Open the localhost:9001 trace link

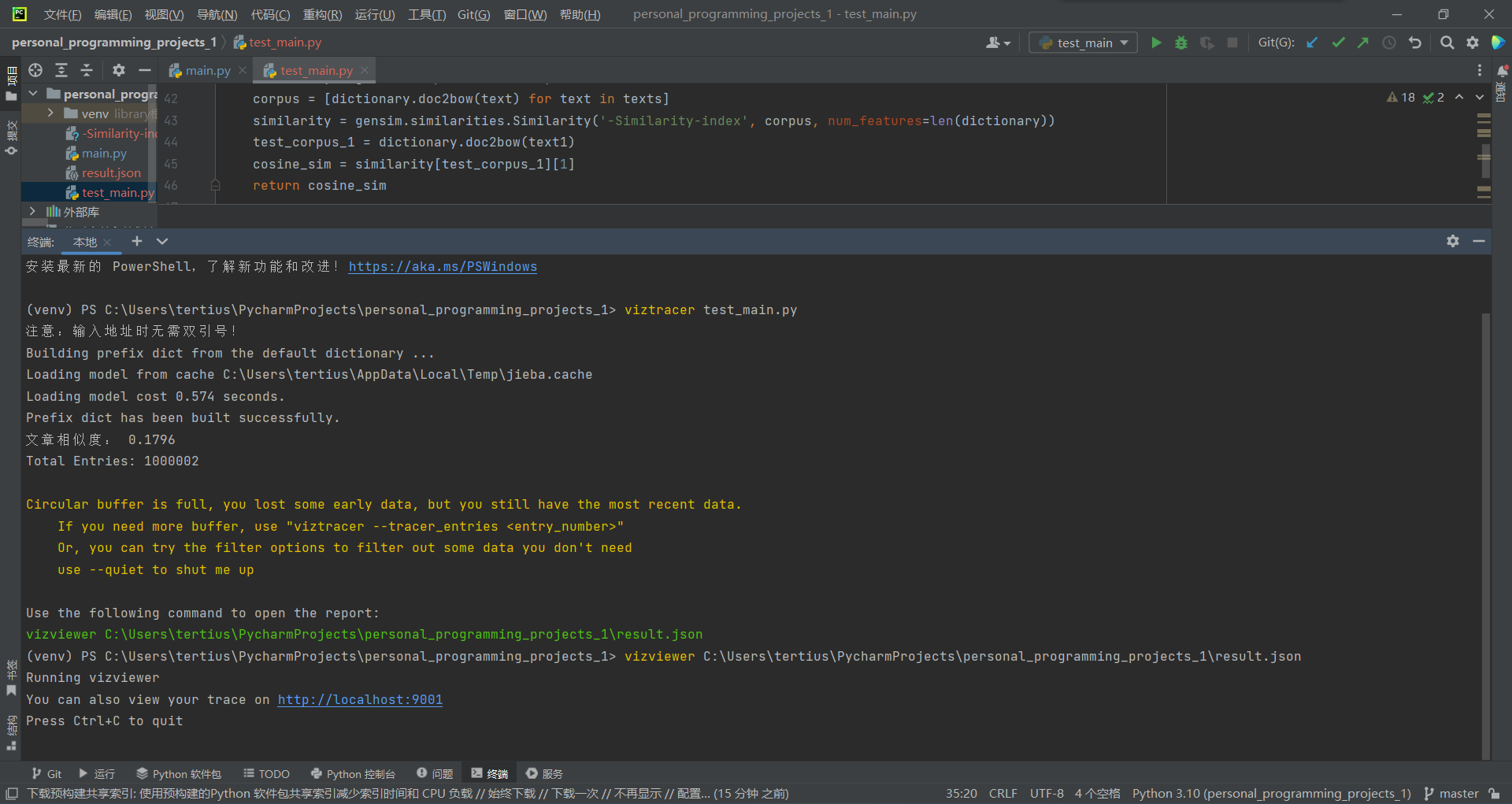pos(360,699)
